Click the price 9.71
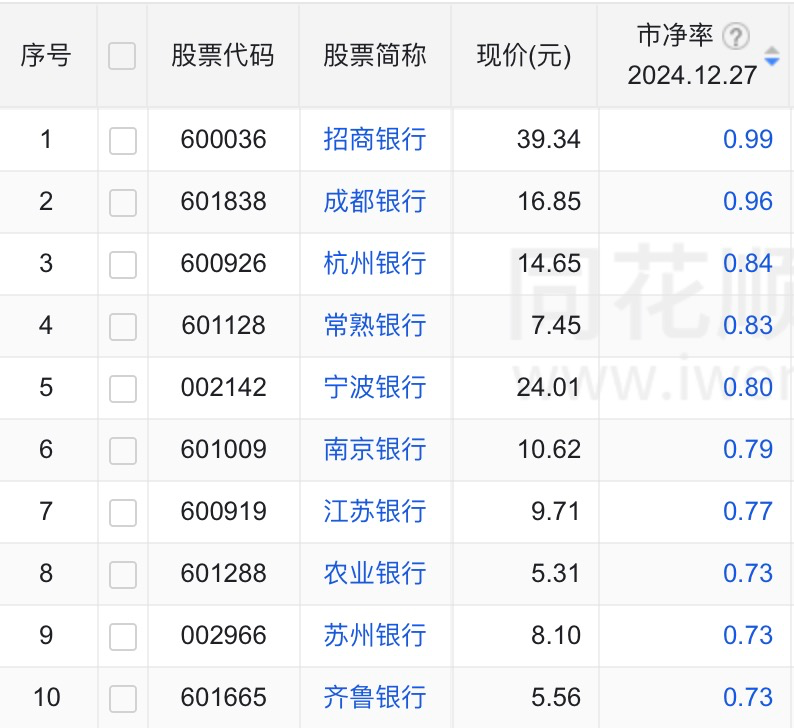 [556, 511]
